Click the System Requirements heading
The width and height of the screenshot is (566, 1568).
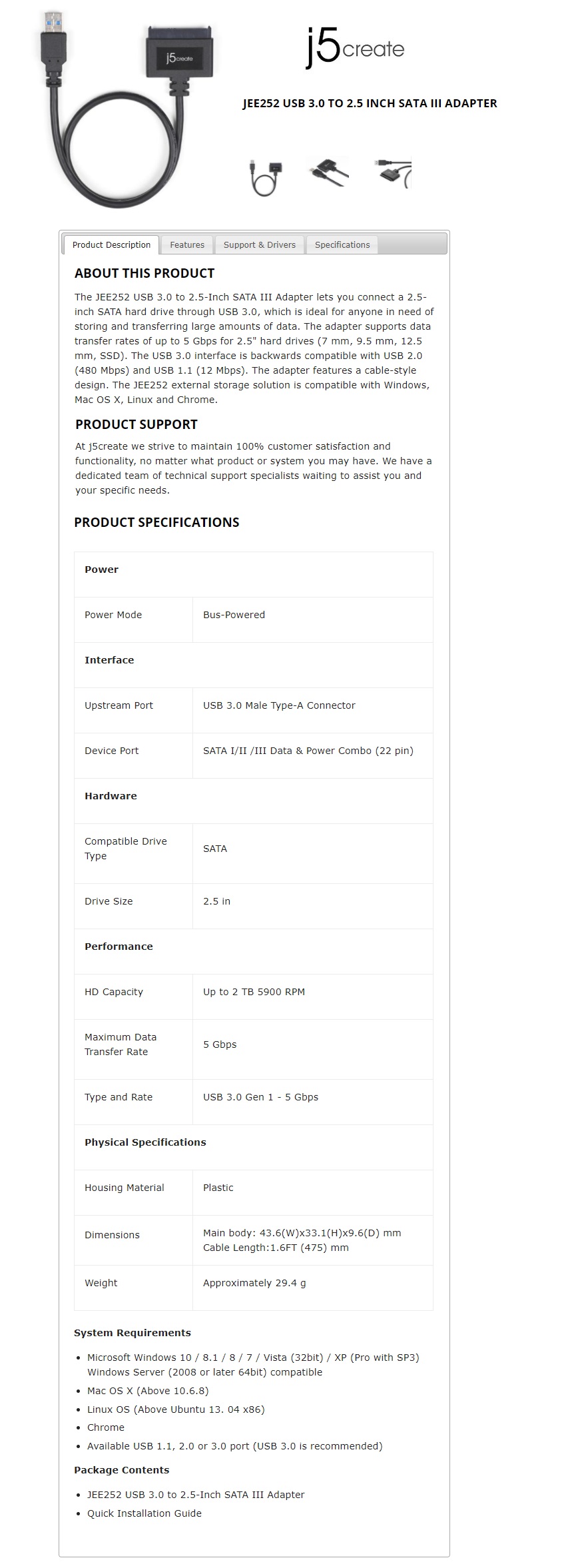pyautogui.click(x=133, y=1333)
